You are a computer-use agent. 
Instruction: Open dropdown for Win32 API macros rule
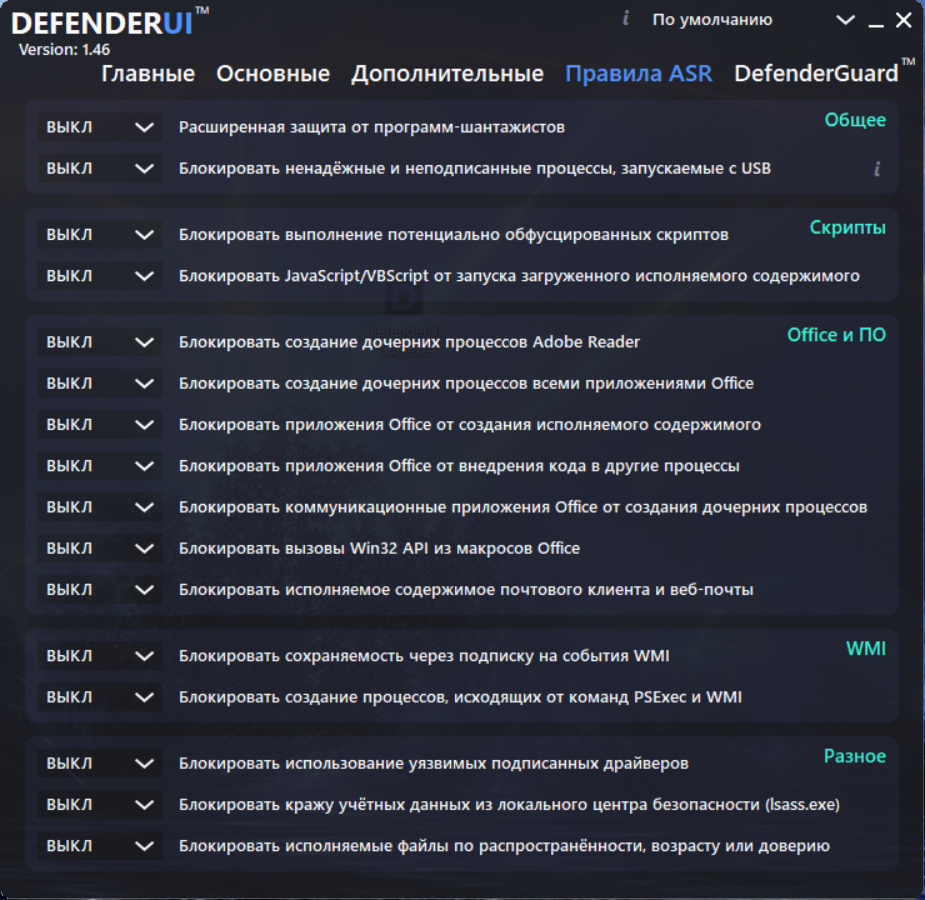pos(100,548)
